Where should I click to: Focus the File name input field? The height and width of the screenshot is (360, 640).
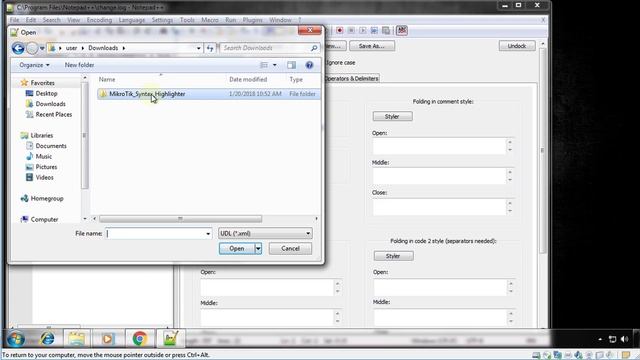156,234
